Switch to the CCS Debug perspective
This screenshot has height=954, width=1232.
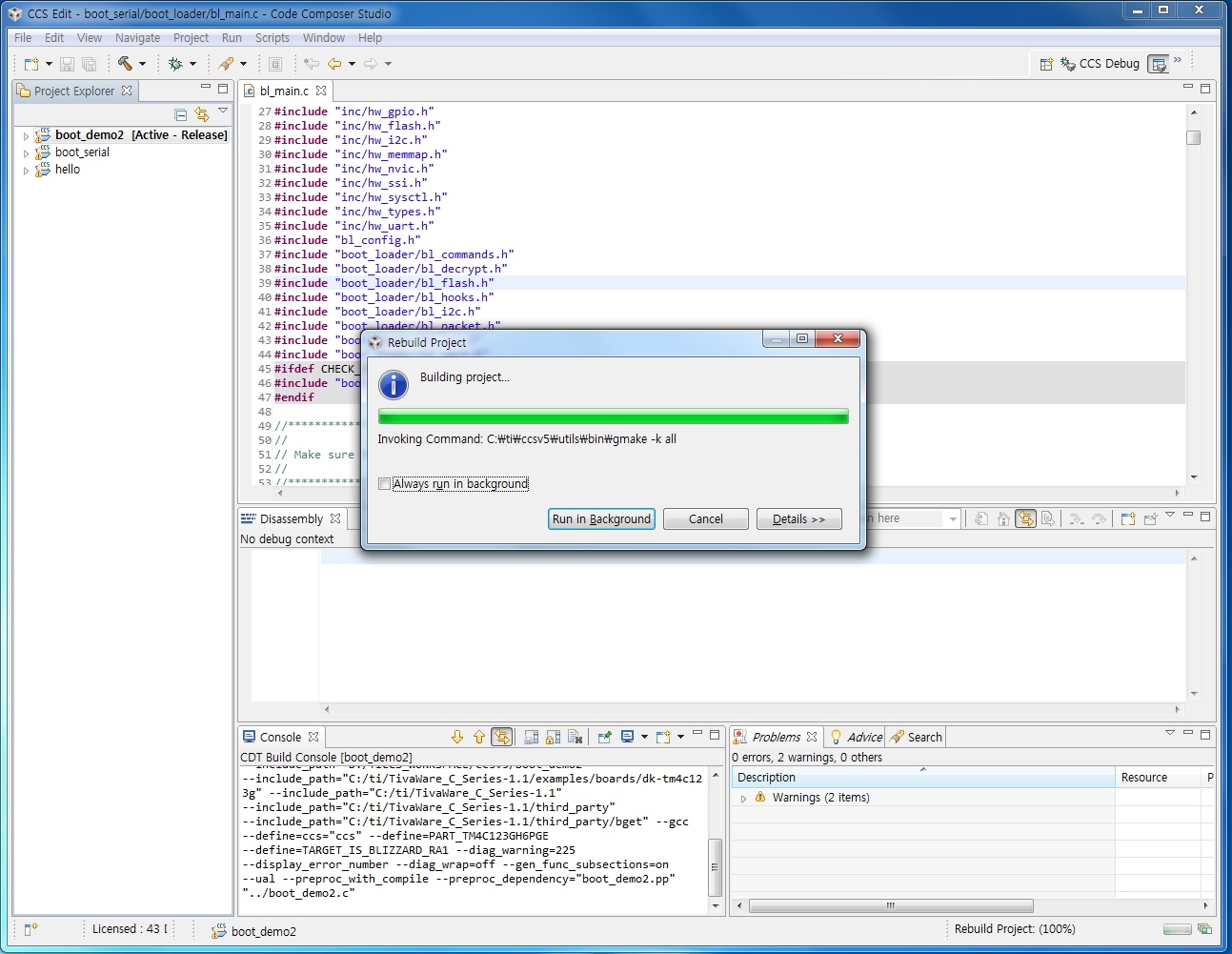1100,64
